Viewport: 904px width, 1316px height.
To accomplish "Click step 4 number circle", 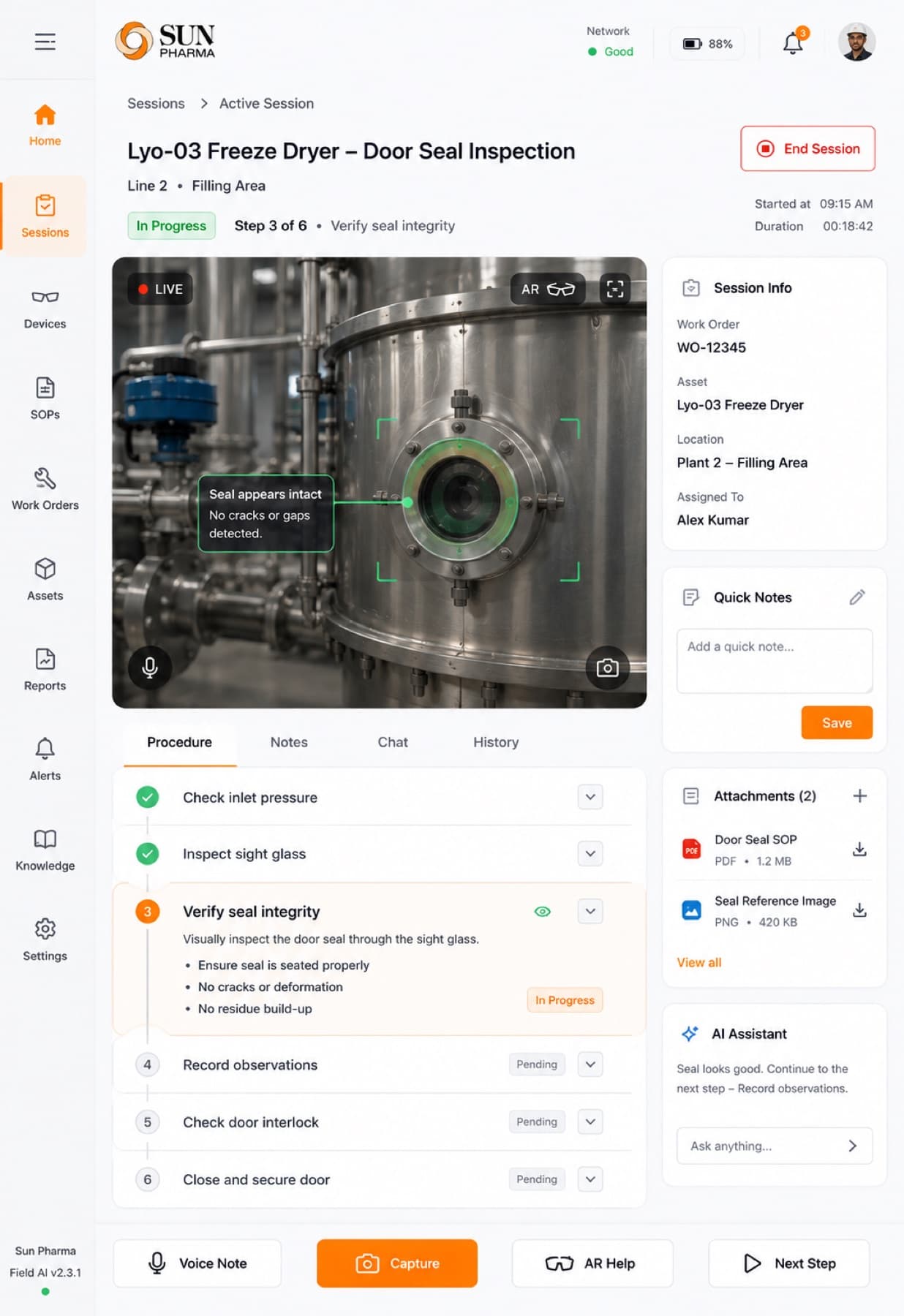I will coord(148,1064).
